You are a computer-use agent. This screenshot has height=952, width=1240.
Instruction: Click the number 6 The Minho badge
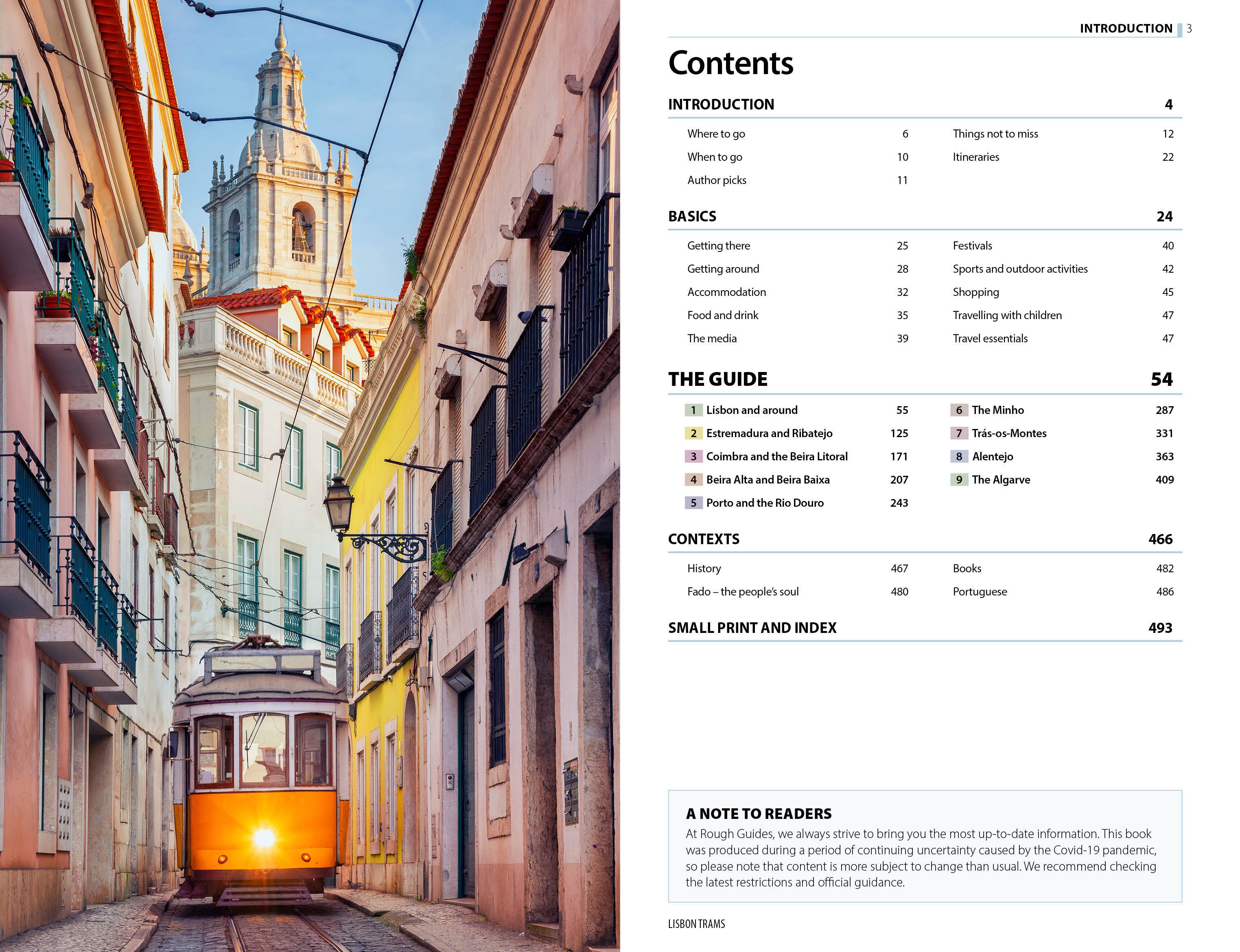pos(958,410)
